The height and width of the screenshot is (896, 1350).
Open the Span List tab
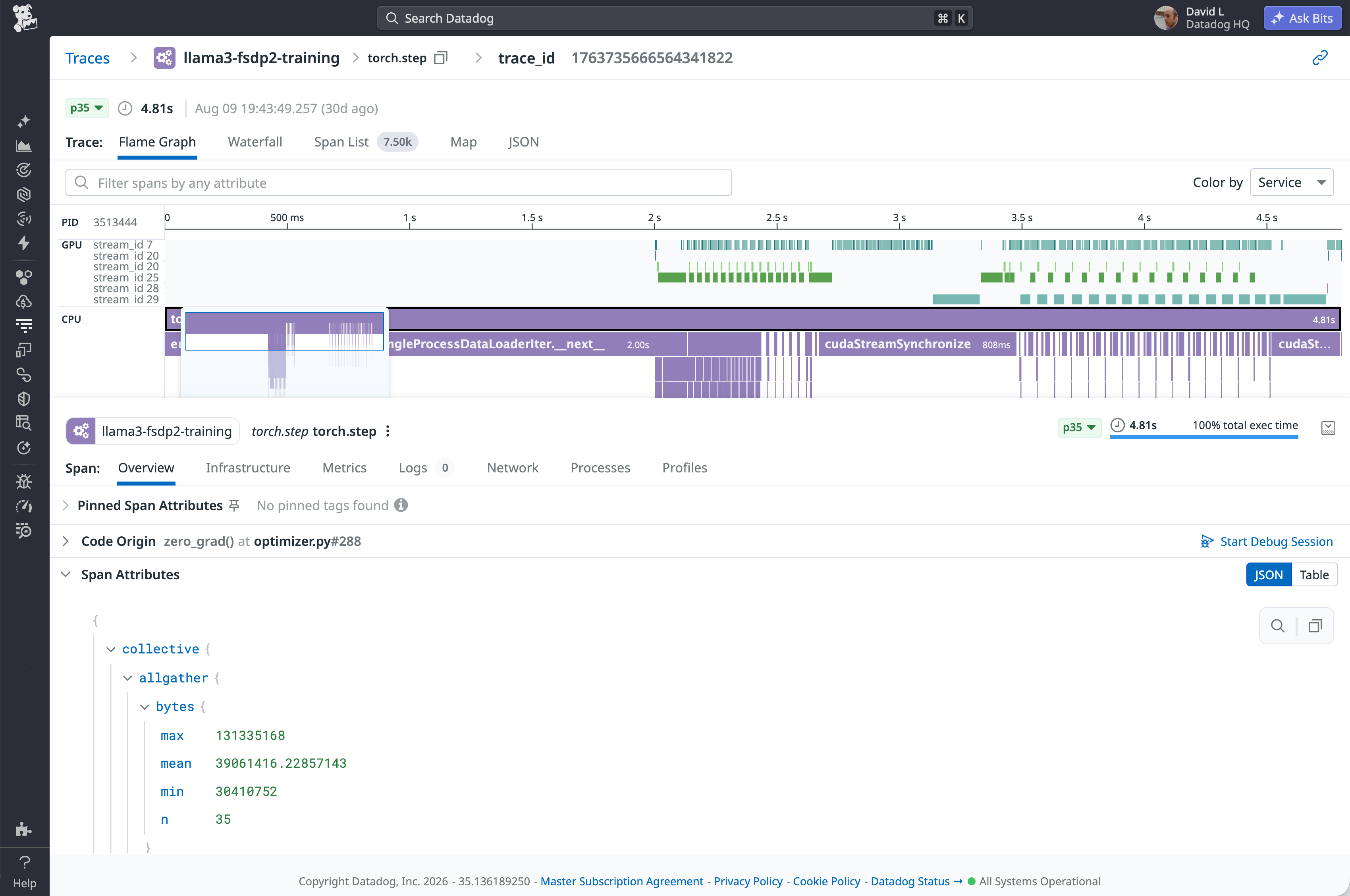tap(366, 142)
